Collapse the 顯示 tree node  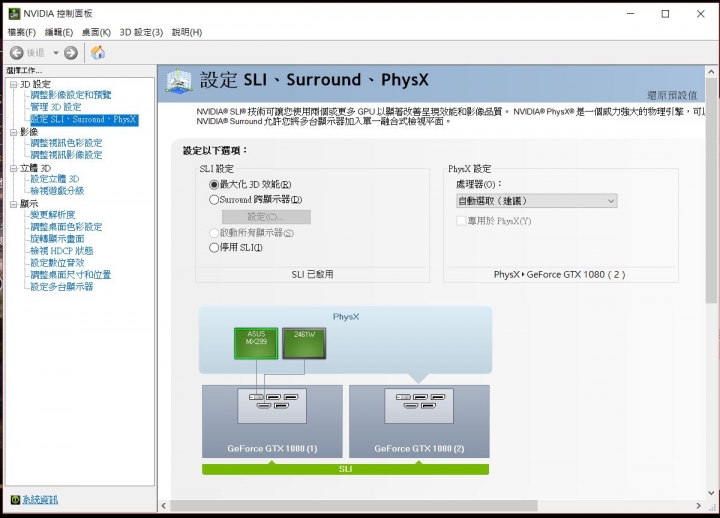click(13, 204)
